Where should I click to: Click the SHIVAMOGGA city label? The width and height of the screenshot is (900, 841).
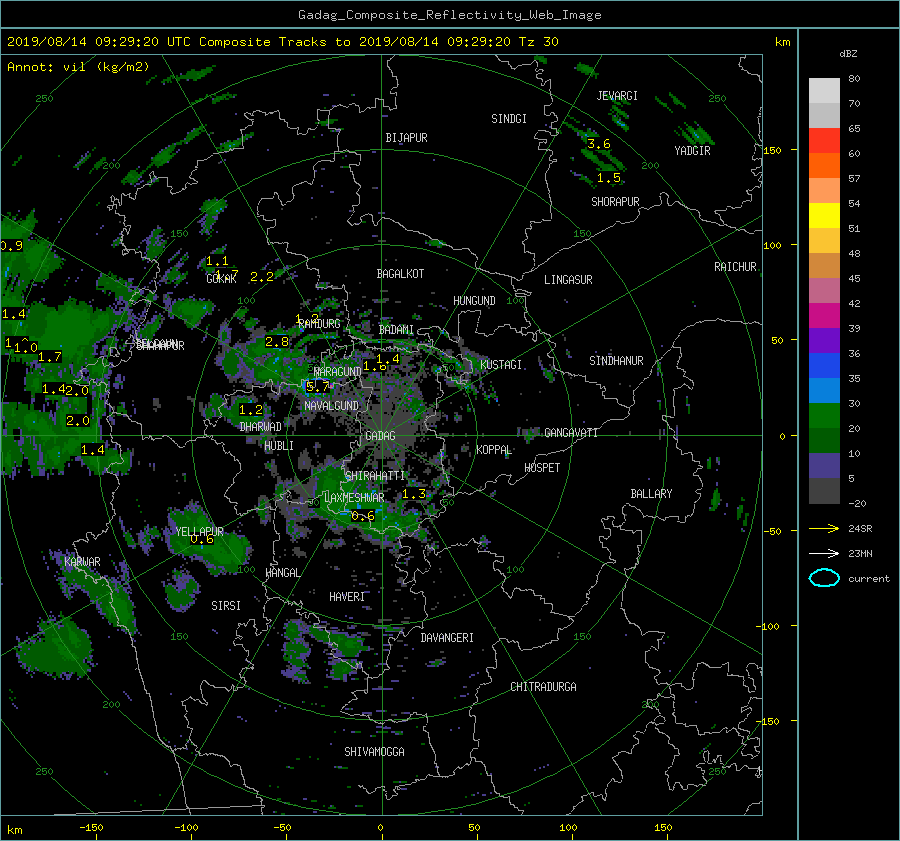374,751
